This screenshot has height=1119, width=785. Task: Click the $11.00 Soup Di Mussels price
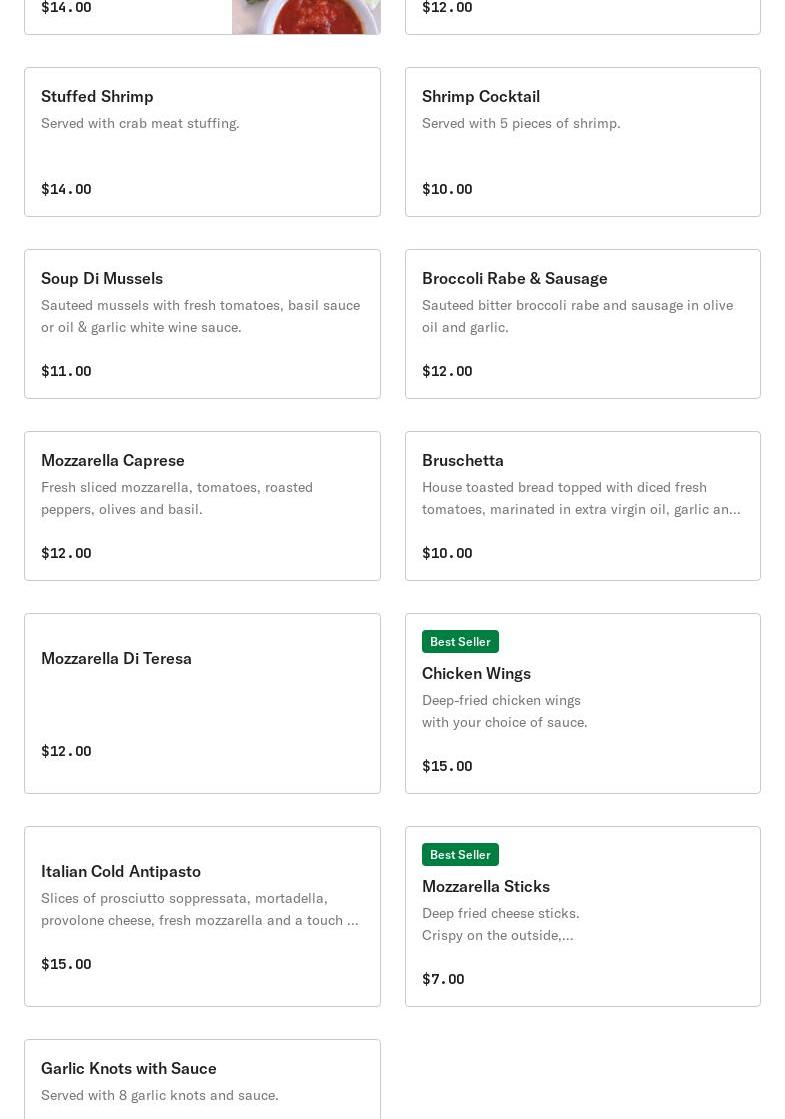66,371
